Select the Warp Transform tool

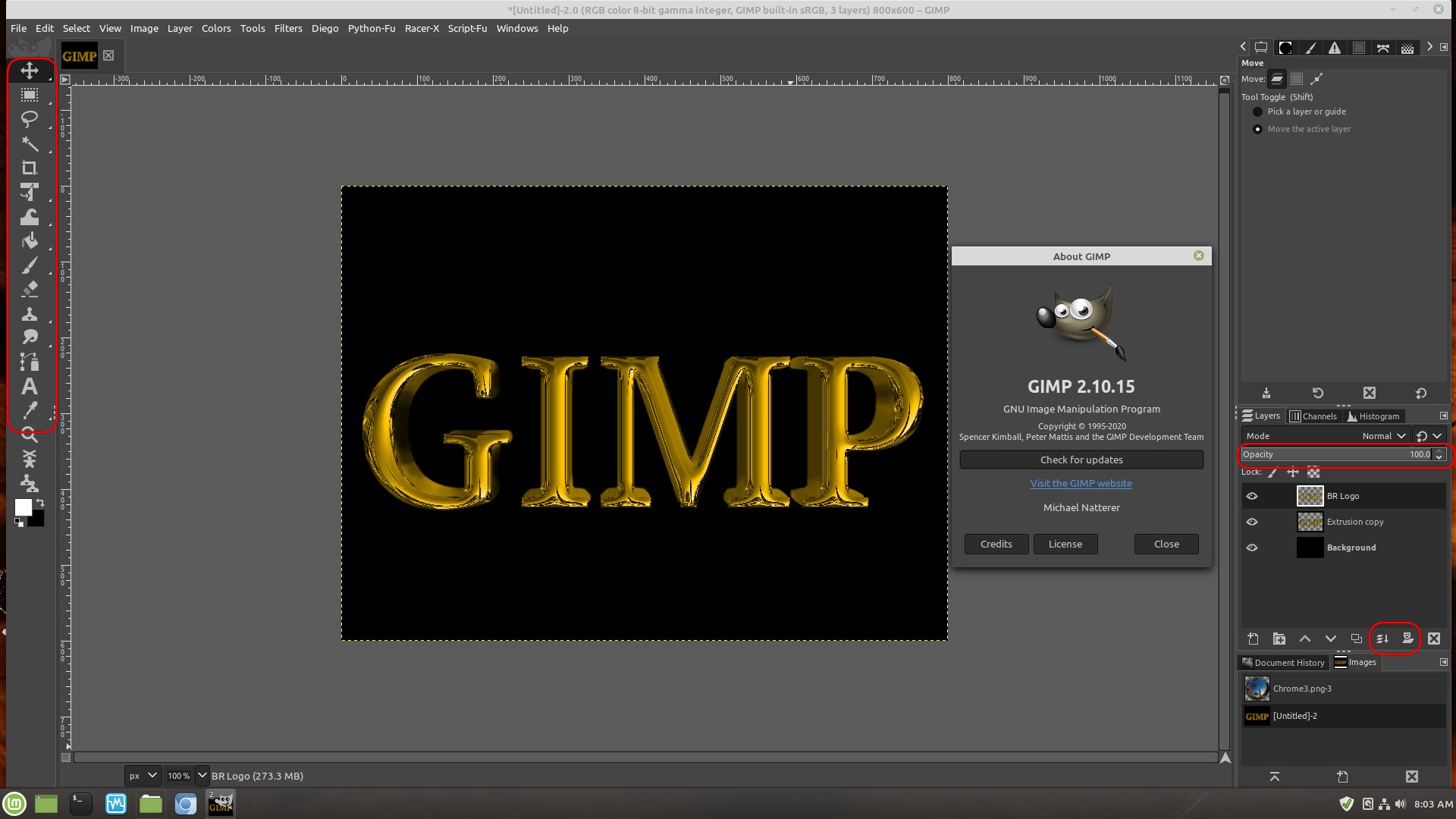tap(30, 216)
